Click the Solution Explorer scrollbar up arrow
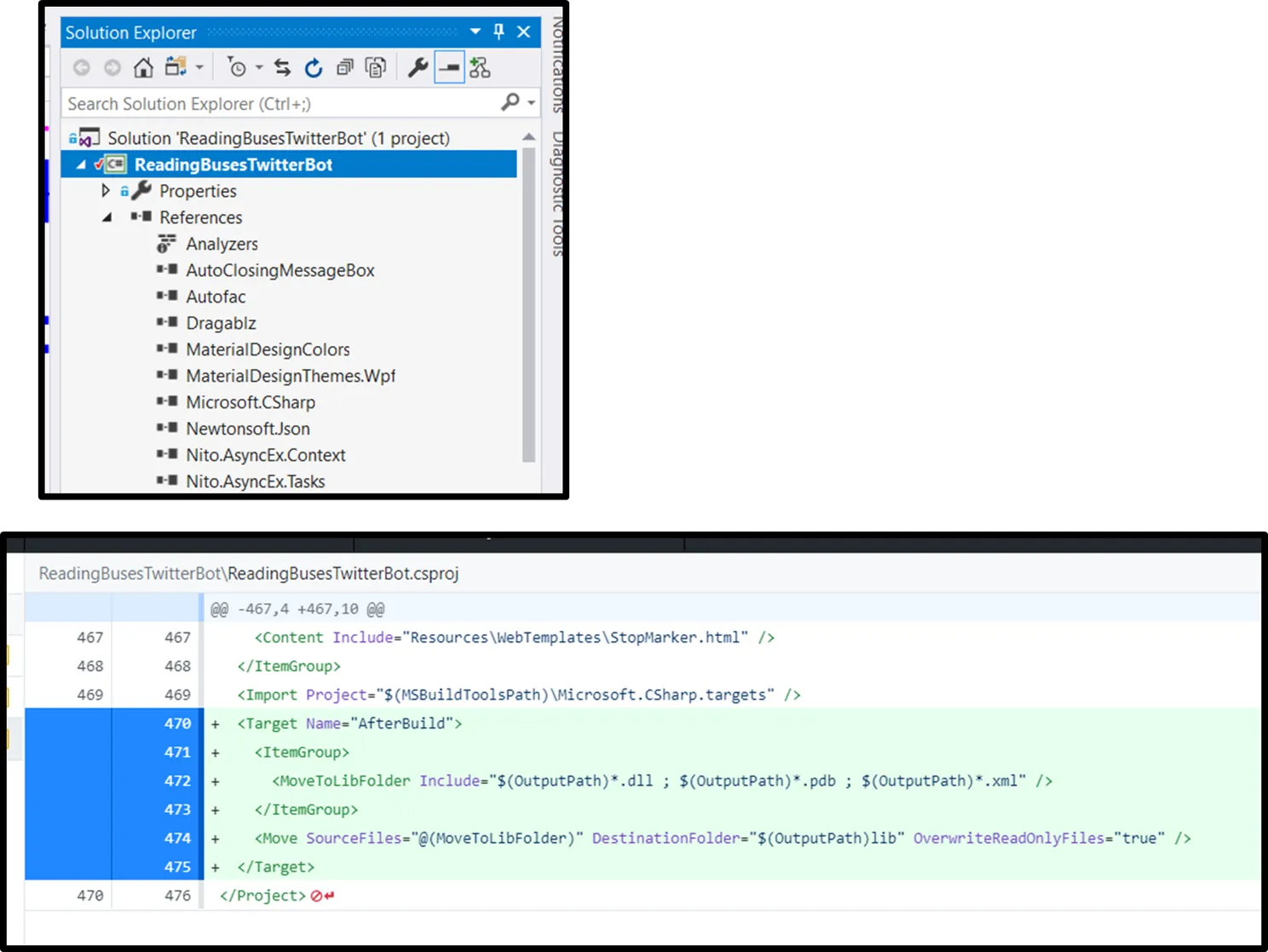The width and height of the screenshot is (1268, 952). coord(529,137)
